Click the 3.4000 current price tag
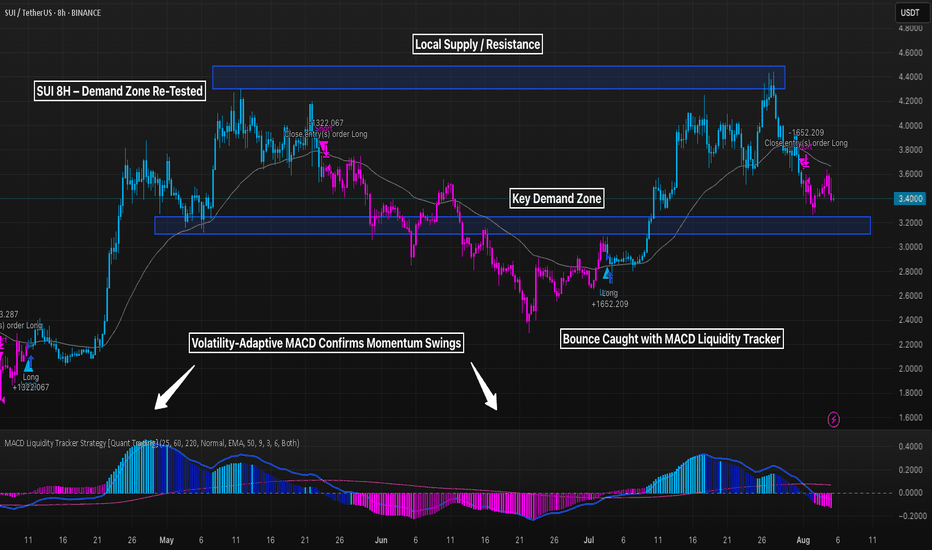This screenshot has width=932, height=550. pos(910,199)
